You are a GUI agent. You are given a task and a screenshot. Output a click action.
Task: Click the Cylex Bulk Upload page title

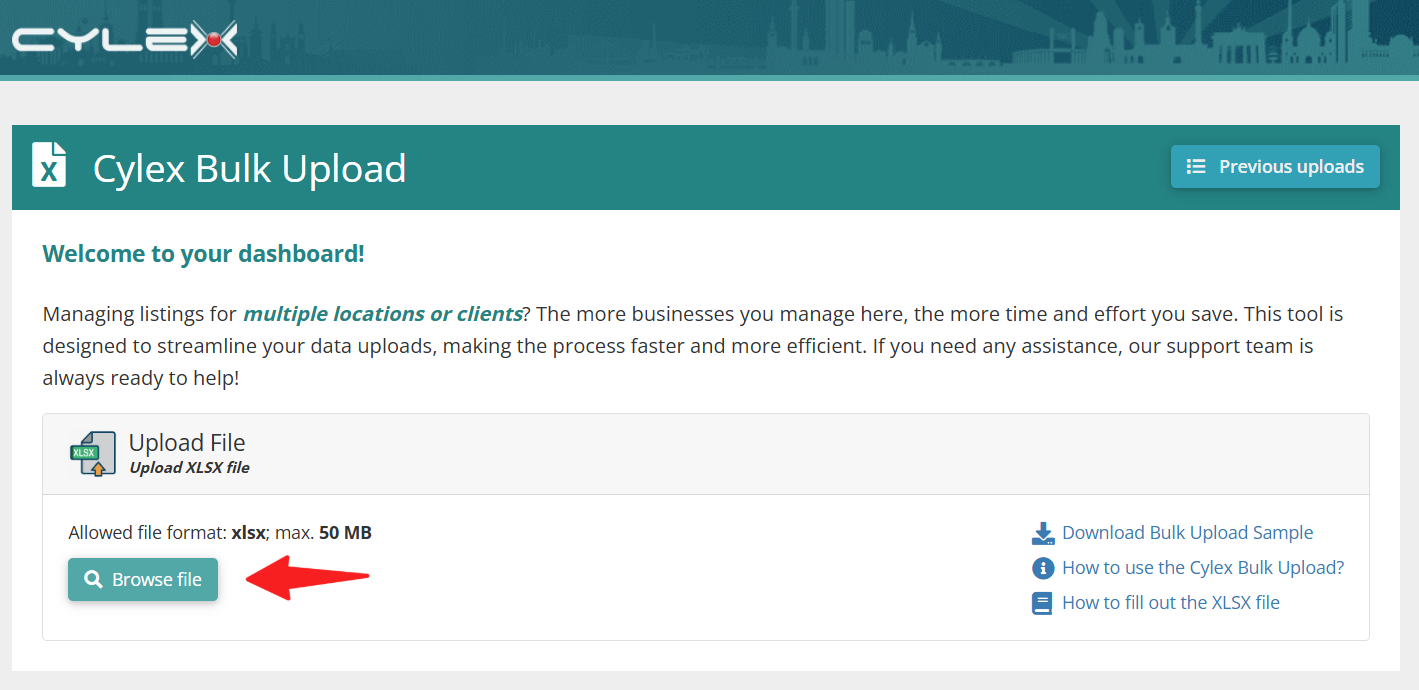[250, 168]
